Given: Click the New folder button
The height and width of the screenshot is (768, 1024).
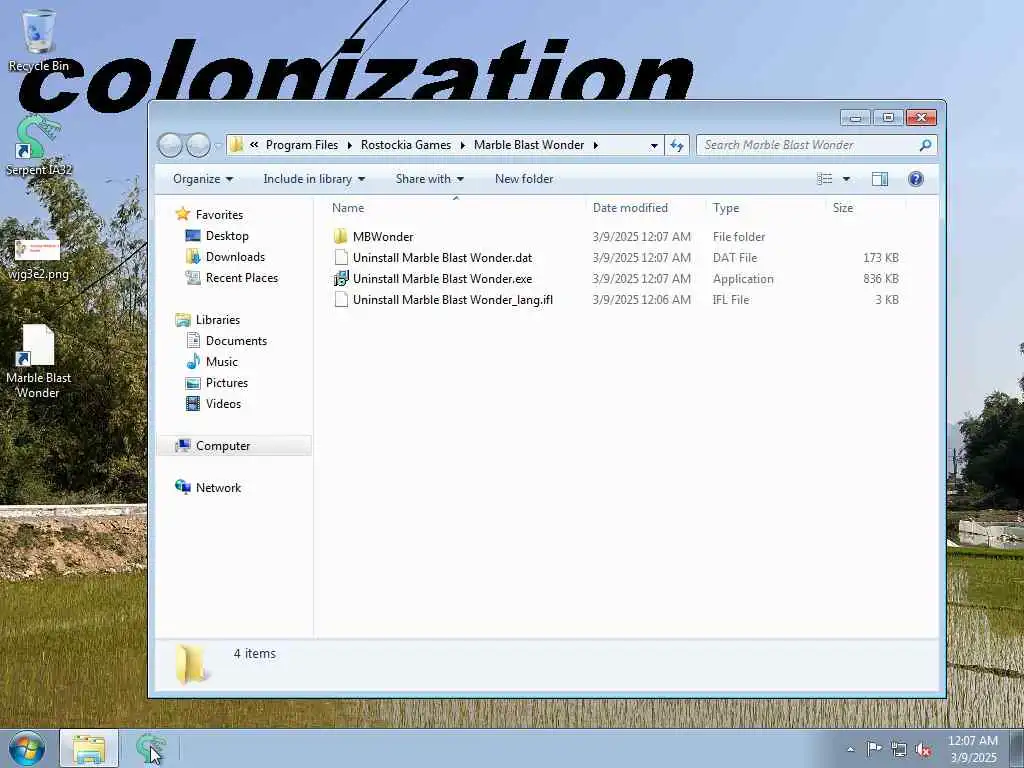Looking at the screenshot, I should point(524,179).
